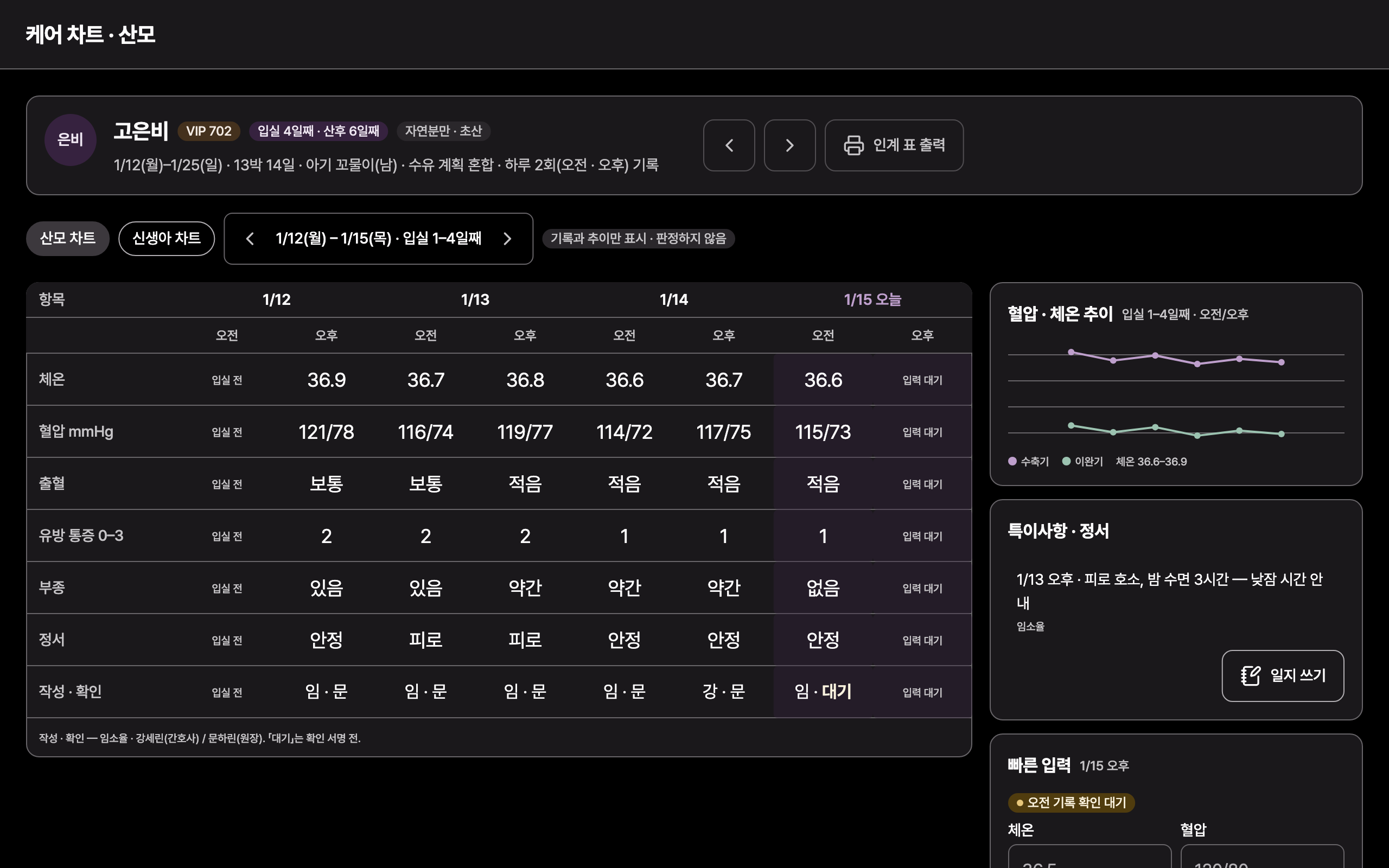Click 입력 대기 cell in the 혈압 row
The image size is (1389, 868).
point(922,432)
